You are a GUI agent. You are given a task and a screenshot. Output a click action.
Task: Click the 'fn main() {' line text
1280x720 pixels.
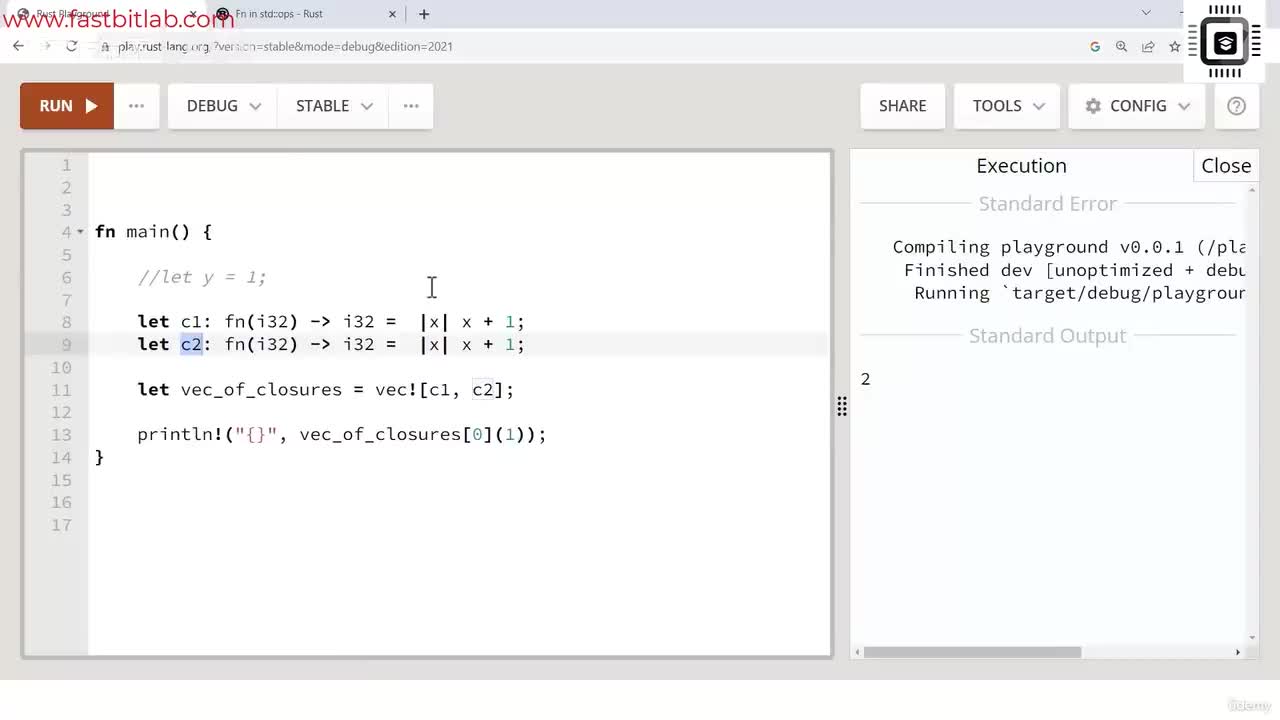click(153, 232)
